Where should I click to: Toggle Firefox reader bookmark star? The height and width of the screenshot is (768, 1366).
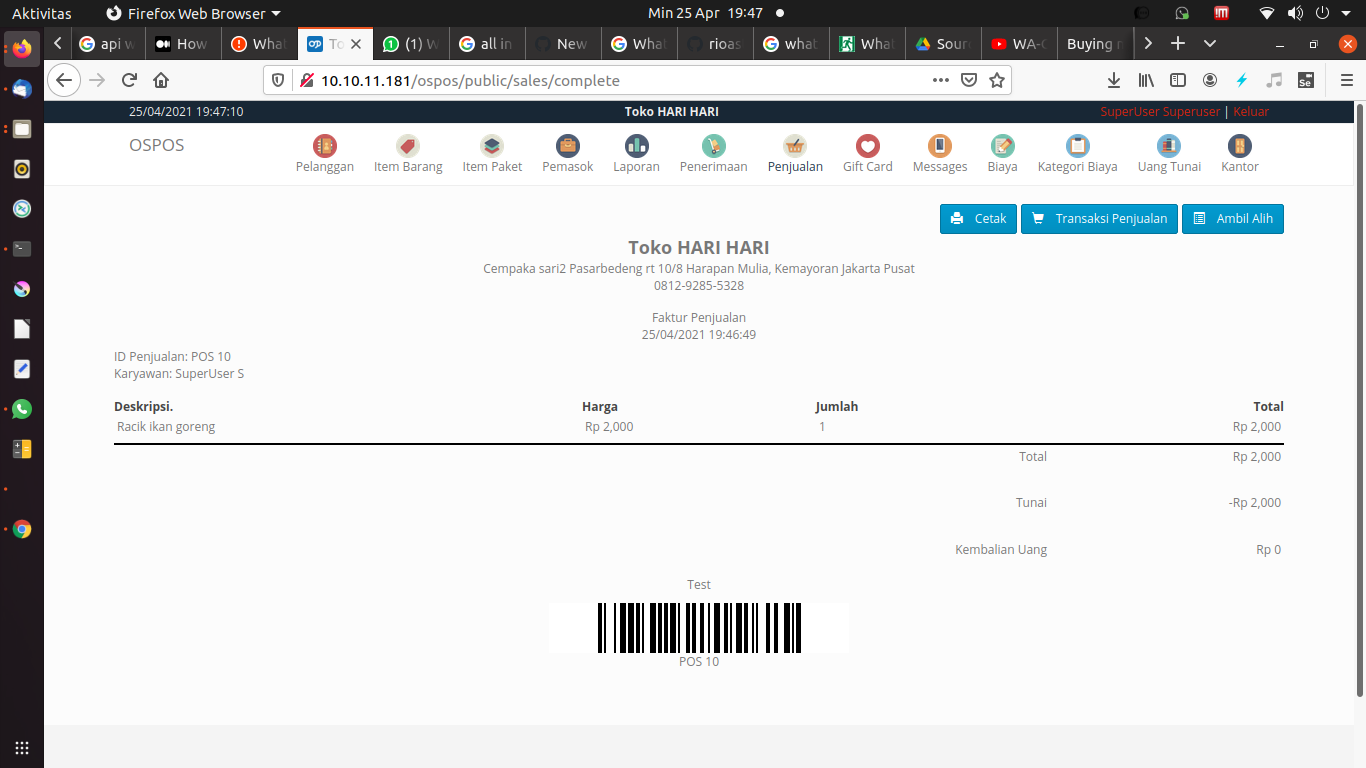pos(997,80)
